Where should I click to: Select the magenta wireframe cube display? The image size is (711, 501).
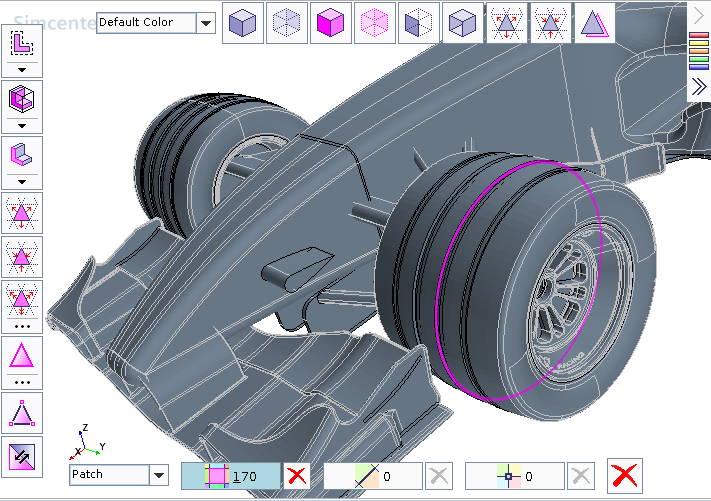(x=375, y=23)
